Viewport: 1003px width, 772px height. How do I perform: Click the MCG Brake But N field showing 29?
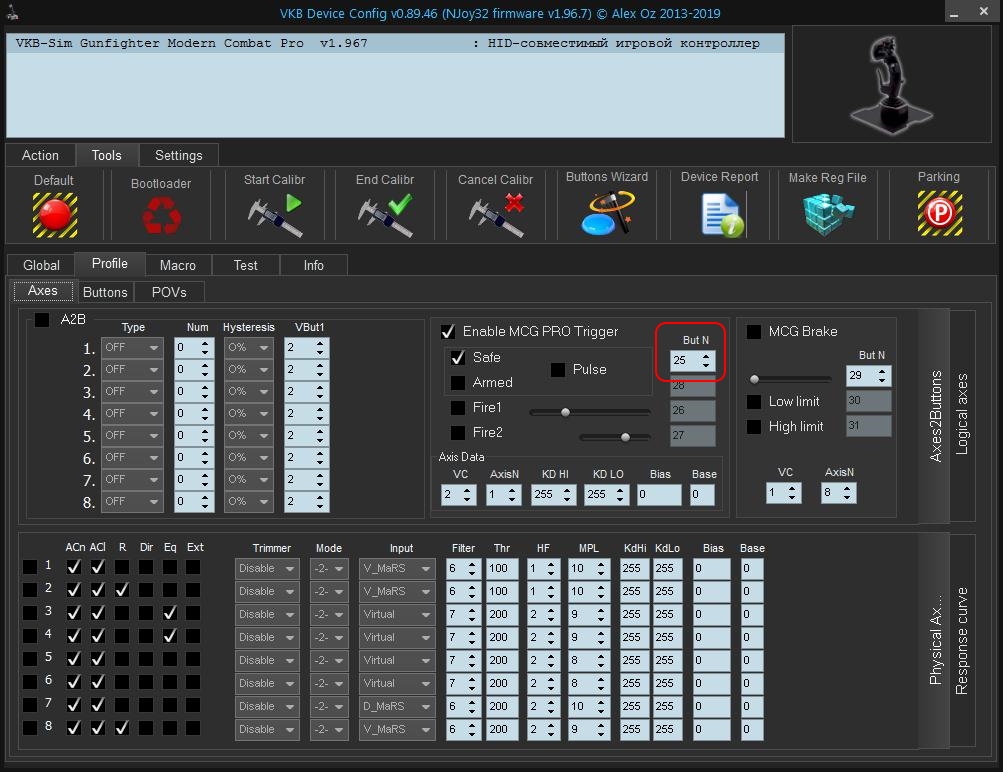click(x=869, y=376)
